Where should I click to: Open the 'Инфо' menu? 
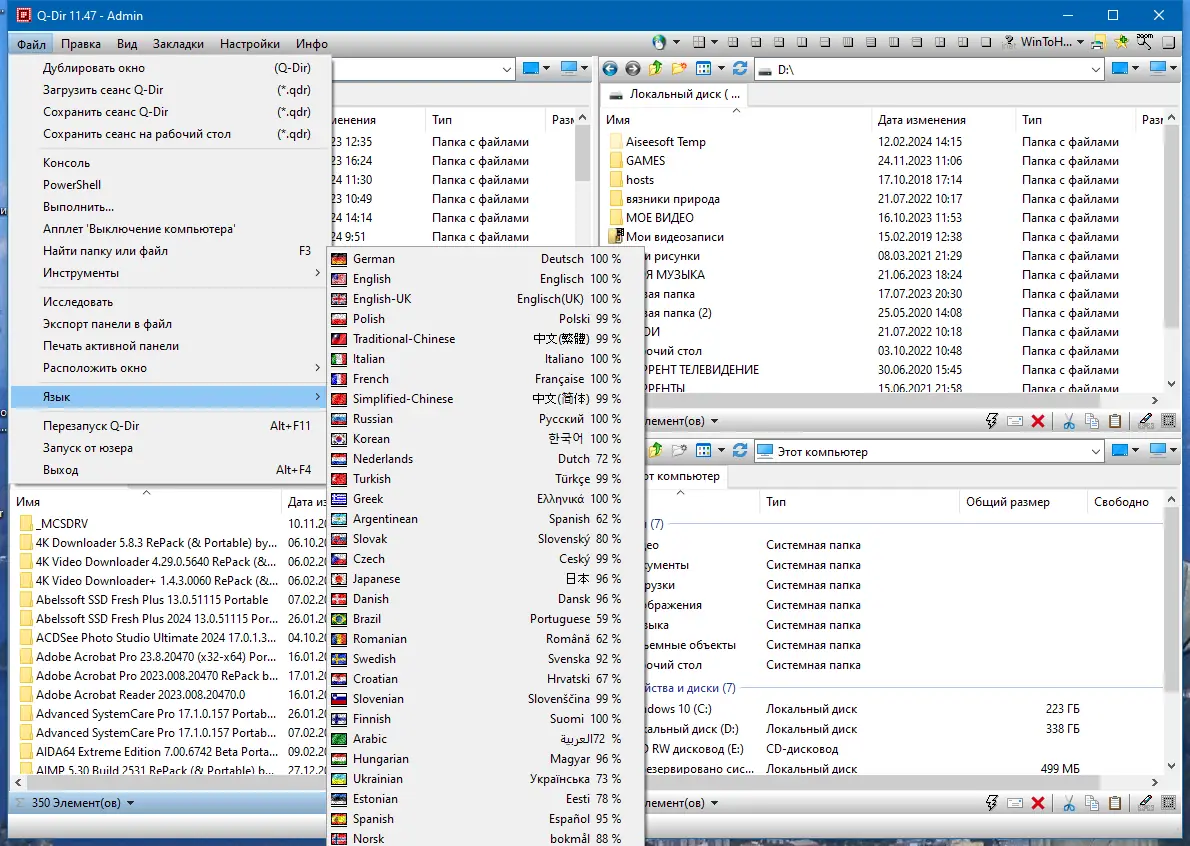point(312,44)
